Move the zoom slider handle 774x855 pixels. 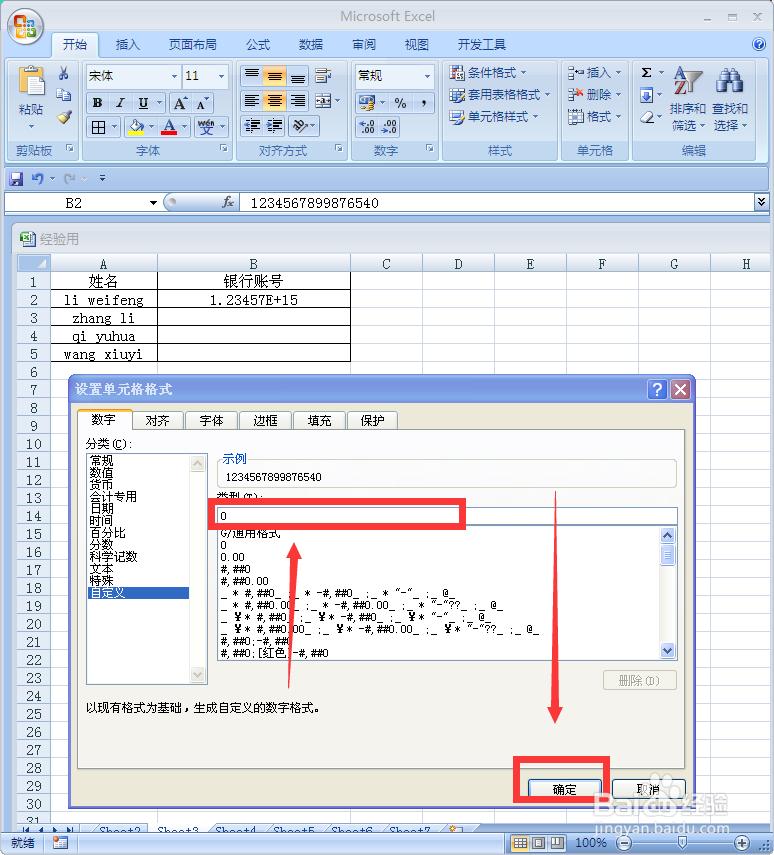pyautogui.click(x=682, y=843)
